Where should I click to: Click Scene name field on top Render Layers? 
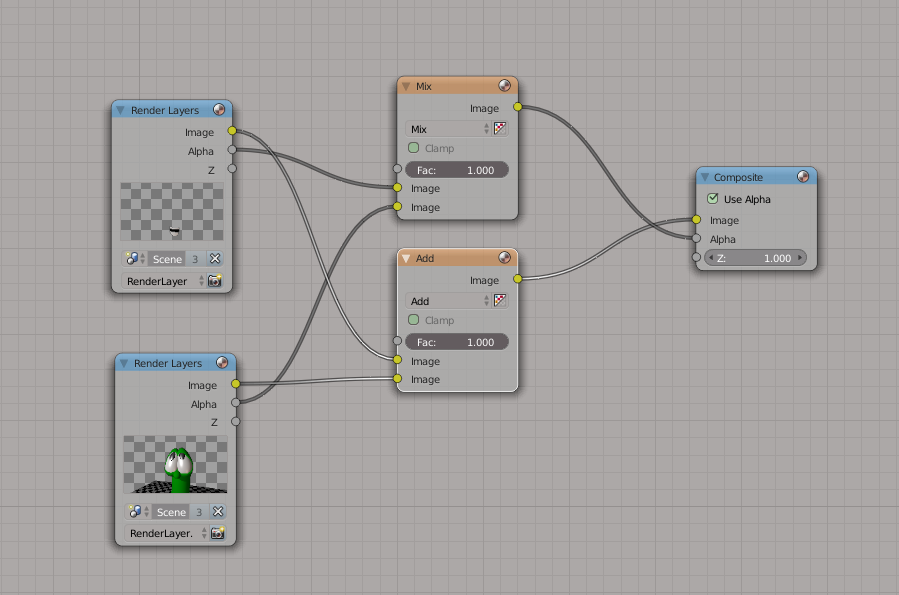[167, 259]
